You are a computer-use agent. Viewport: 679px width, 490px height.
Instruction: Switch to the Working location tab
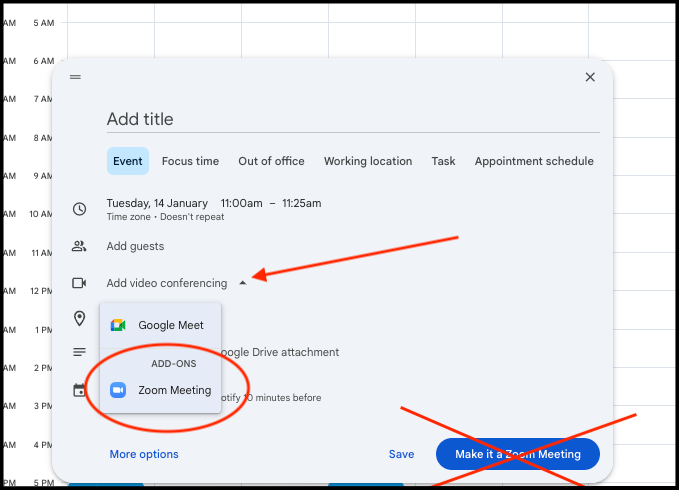tap(368, 161)
